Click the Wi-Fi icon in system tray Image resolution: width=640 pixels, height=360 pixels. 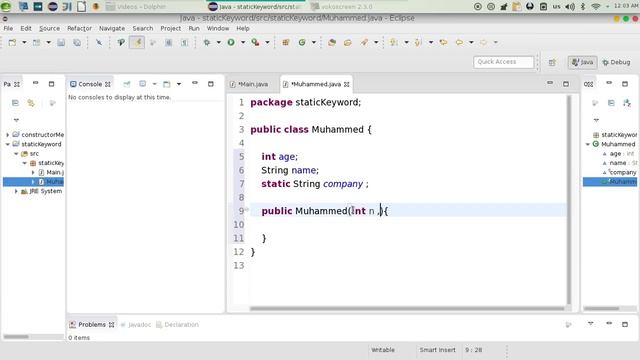596,7
